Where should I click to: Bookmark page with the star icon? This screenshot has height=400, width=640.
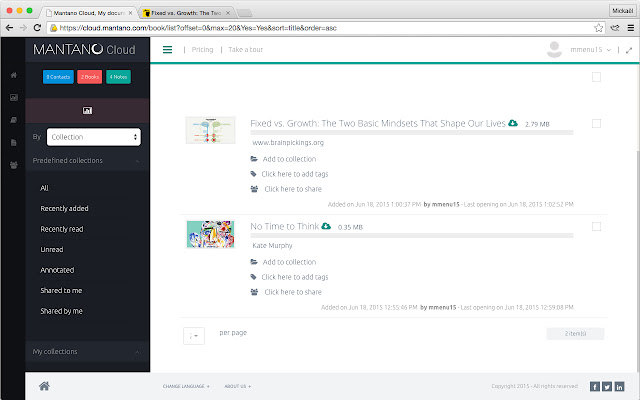point(598,28)
